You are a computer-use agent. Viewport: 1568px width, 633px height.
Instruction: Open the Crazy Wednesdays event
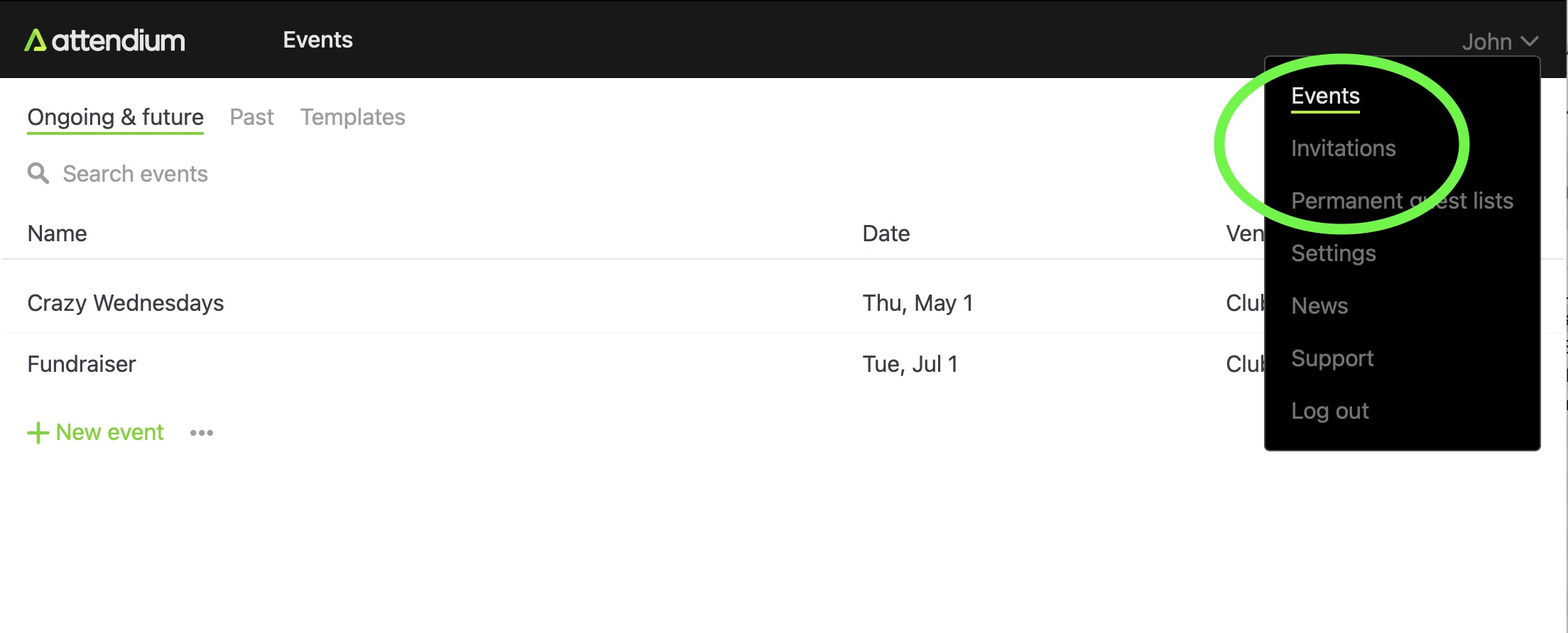126,303
